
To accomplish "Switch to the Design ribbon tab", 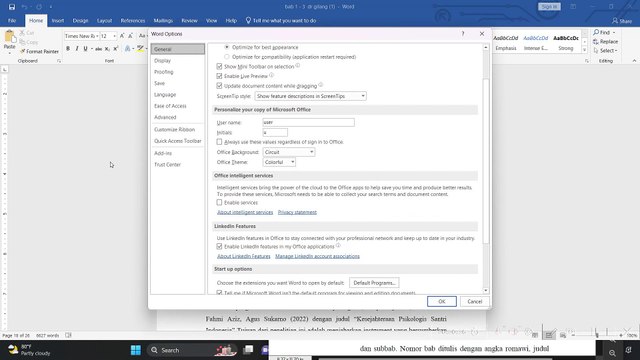I will [x=80, y=20].
